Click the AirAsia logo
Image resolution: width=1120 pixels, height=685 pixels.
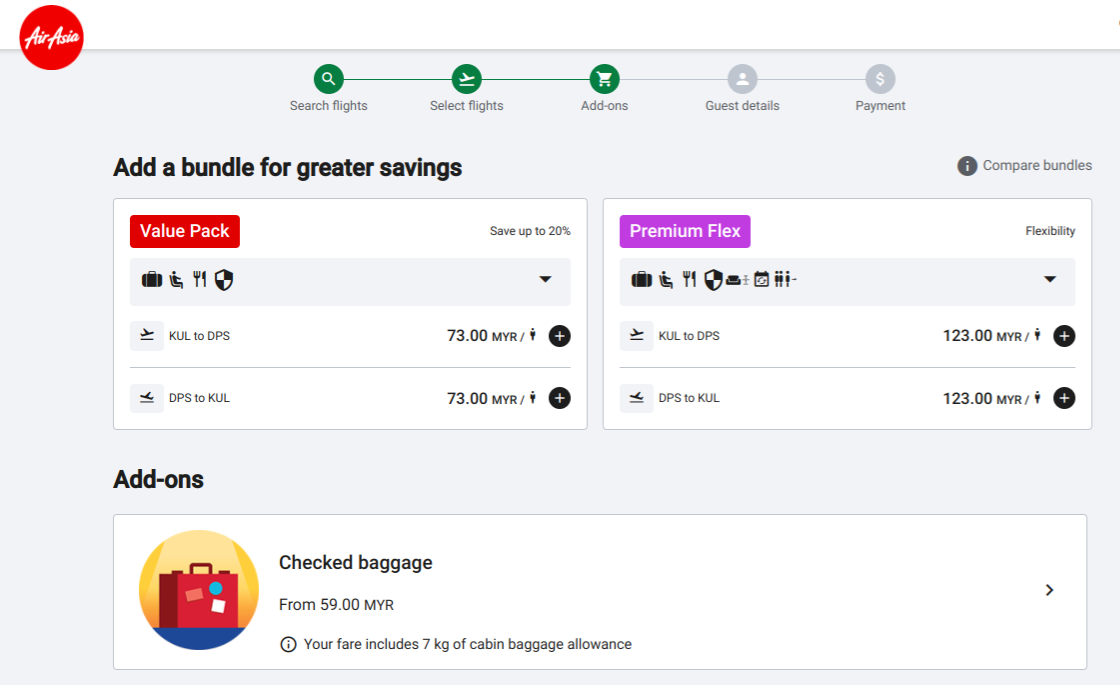pos(51,38)
